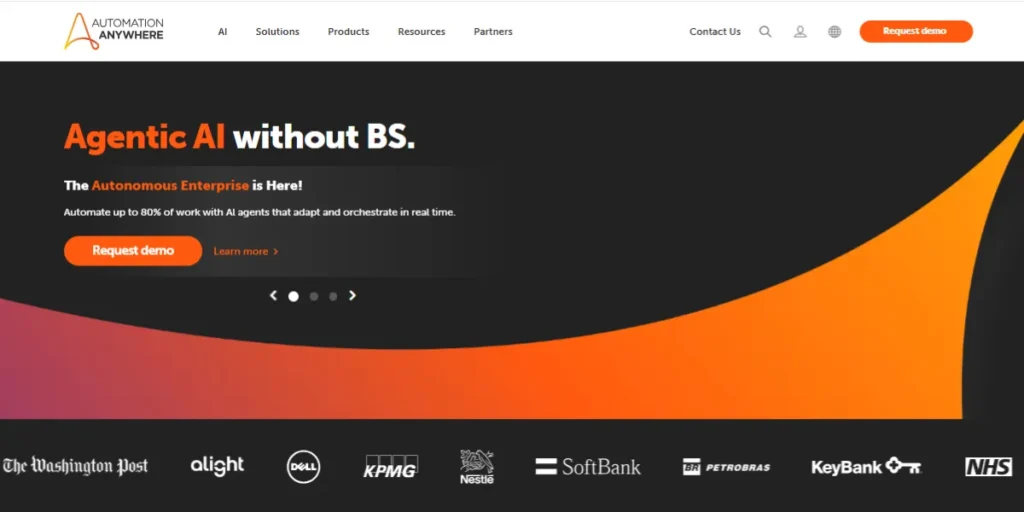
Task: Click the user account icon
Action: point(800,32)
